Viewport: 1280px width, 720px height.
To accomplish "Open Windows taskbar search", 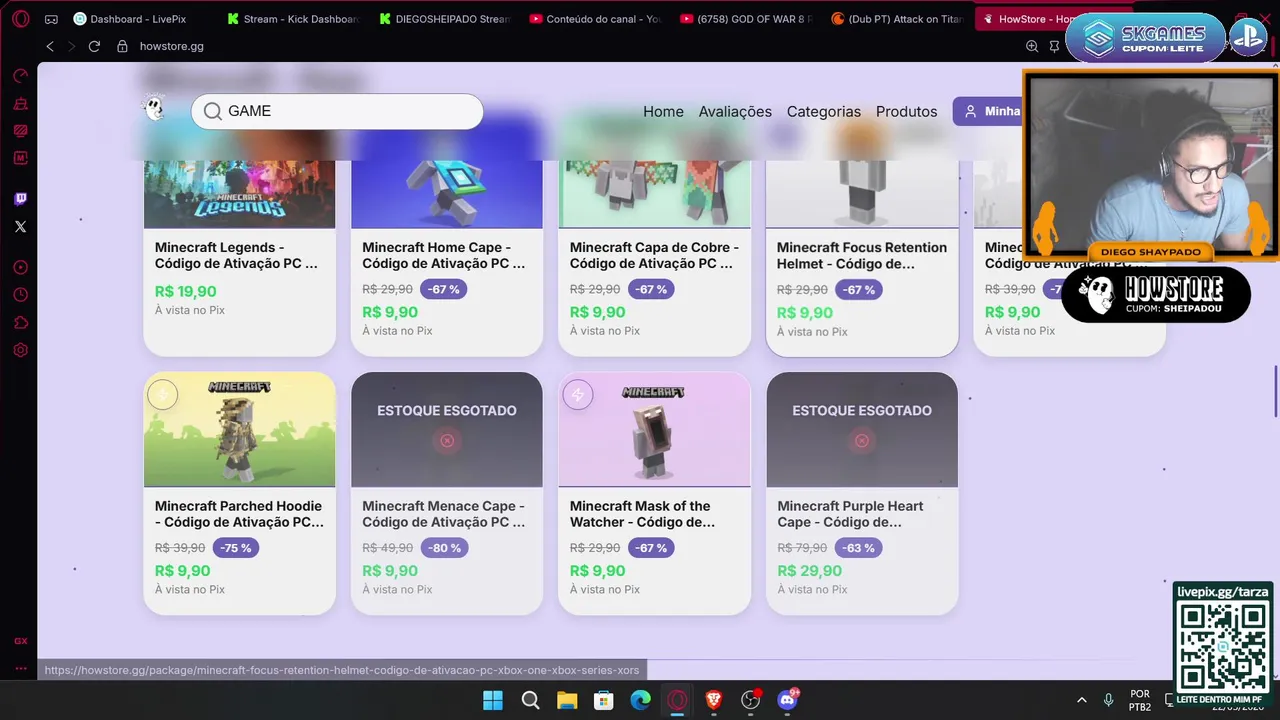I will [x=530, y=700].
